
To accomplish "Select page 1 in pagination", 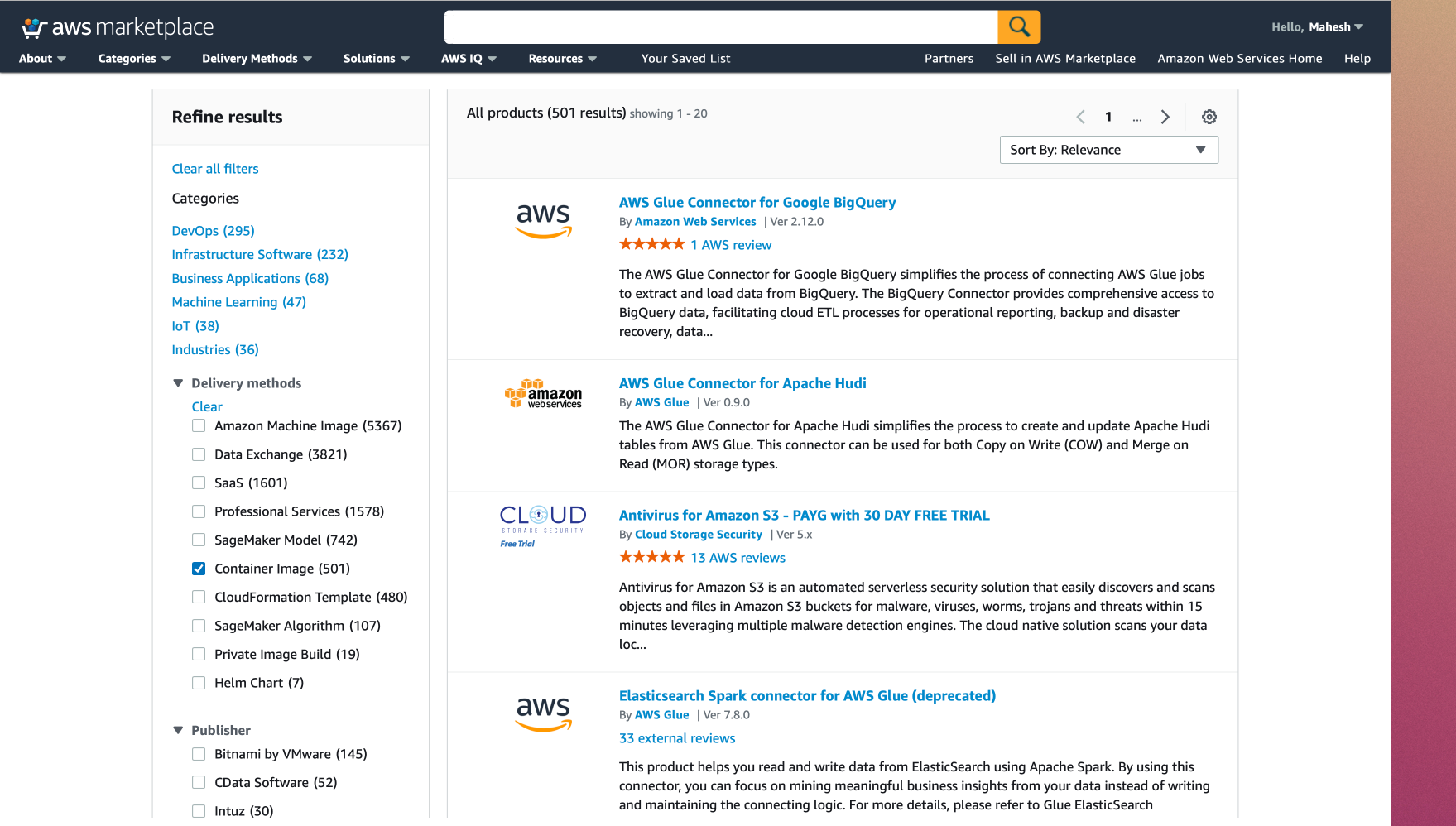I will 1108,117.
